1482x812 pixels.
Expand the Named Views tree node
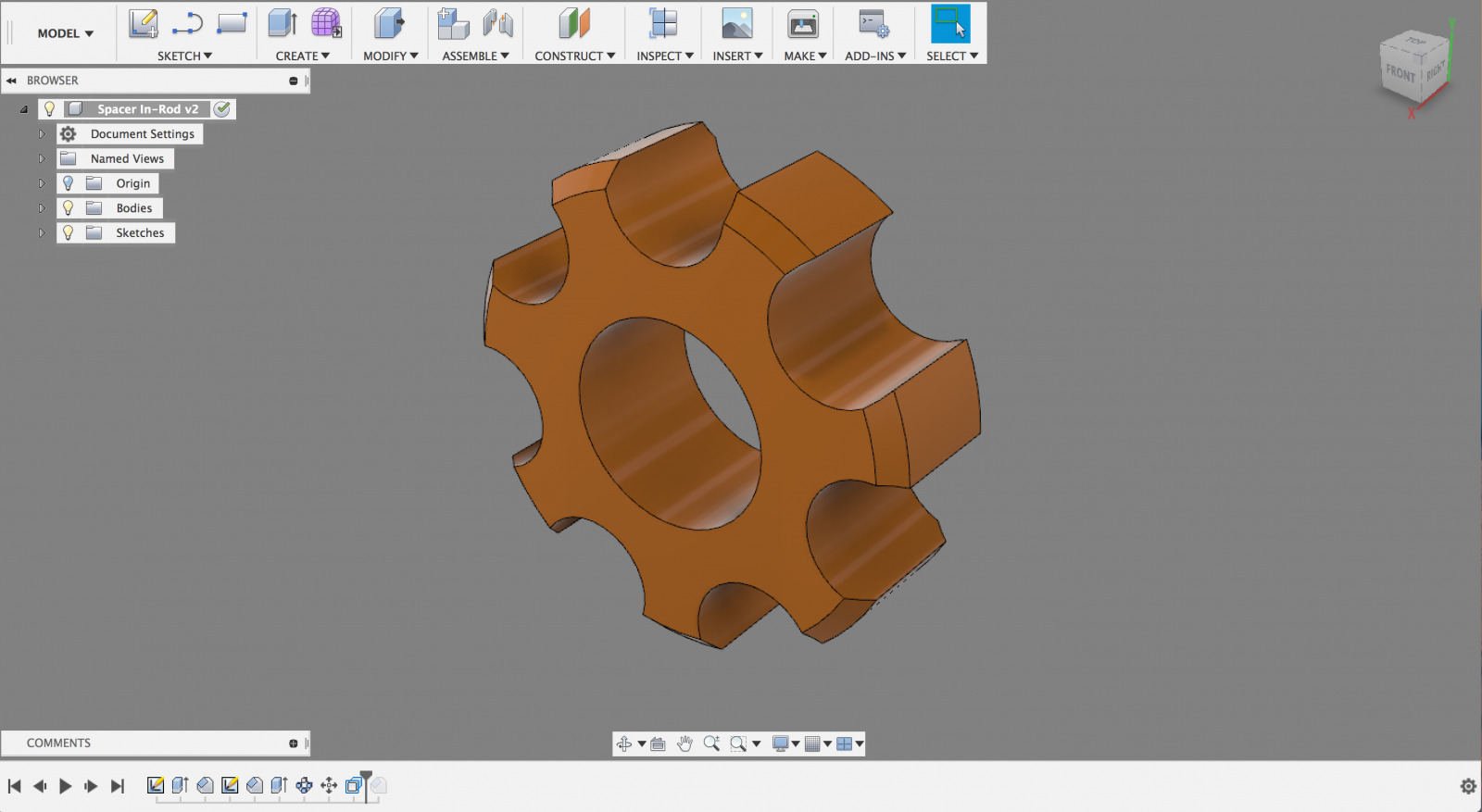(x=42, y=159)
